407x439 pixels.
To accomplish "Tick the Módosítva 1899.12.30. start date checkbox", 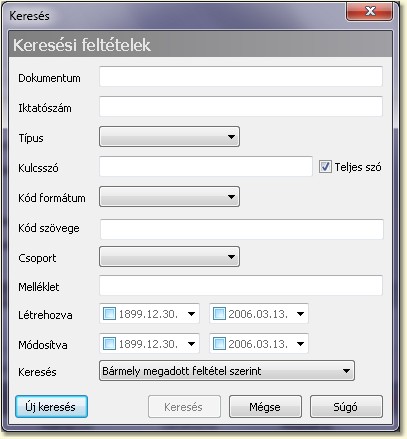I will click(x=109, y=343).
